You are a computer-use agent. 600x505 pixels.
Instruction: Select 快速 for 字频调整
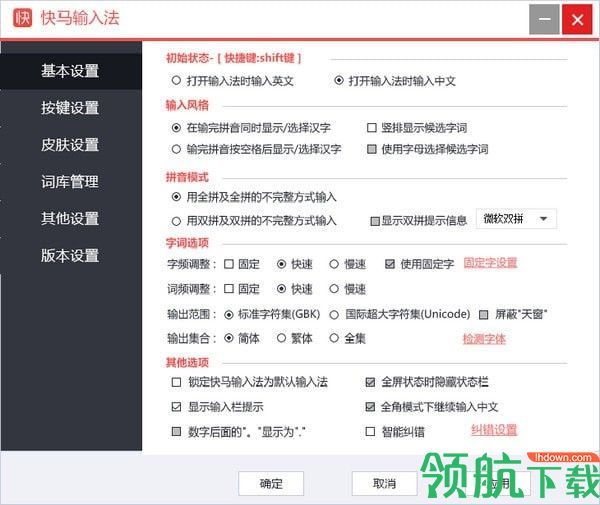click(281, 264)
